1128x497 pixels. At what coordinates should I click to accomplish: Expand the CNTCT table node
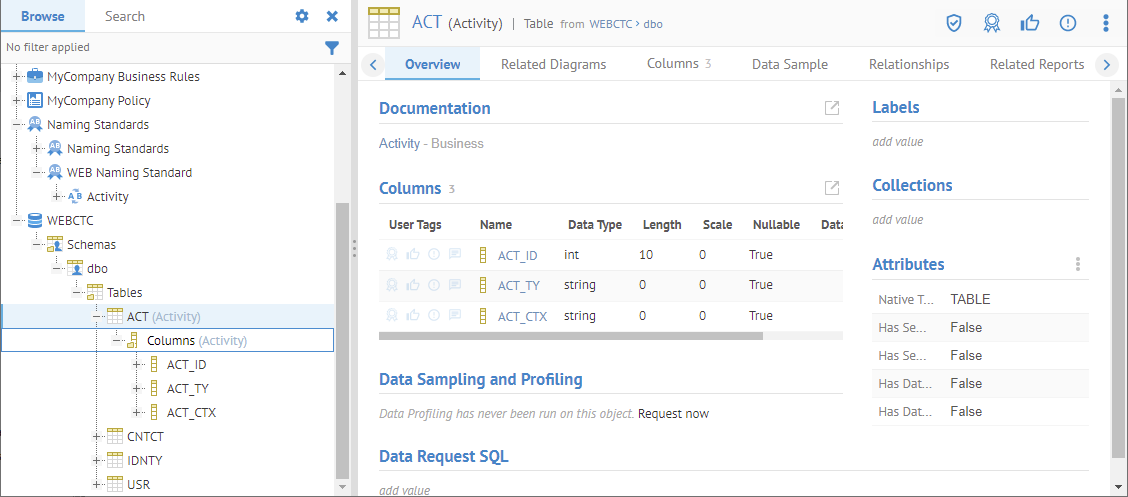pos(97,436)
